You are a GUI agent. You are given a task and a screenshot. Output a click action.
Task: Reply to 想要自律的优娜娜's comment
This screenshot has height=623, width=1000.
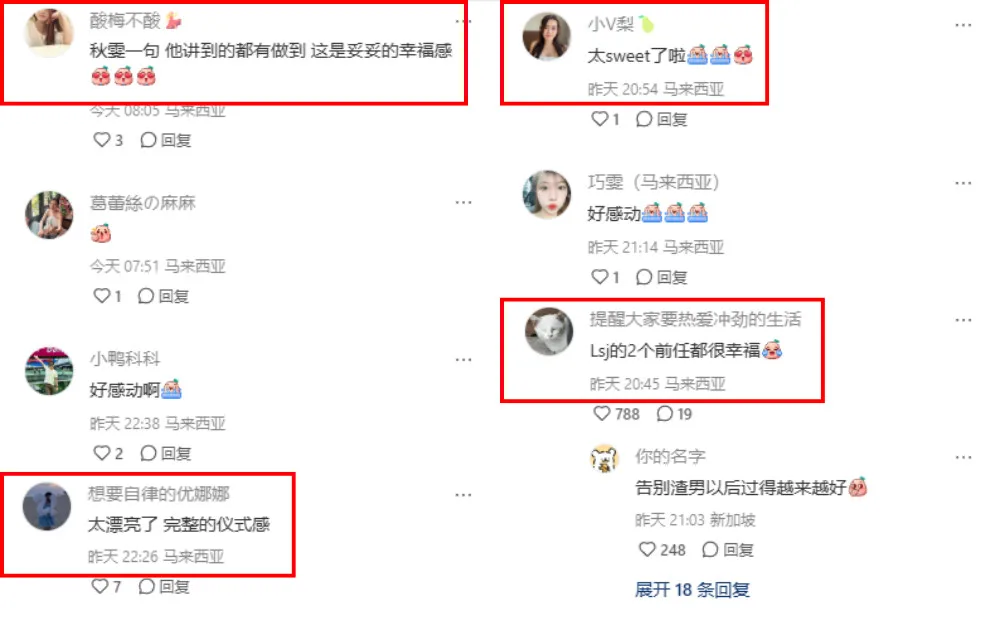(x=165, y=587)
